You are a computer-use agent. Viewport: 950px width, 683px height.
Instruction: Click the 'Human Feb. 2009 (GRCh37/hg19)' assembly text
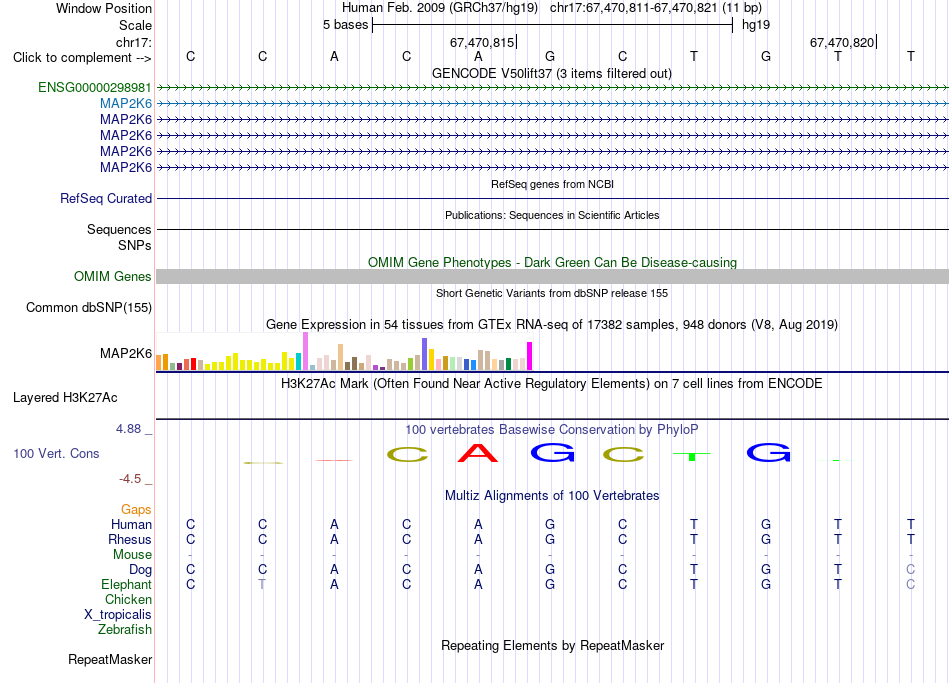[x=440, y=8]
